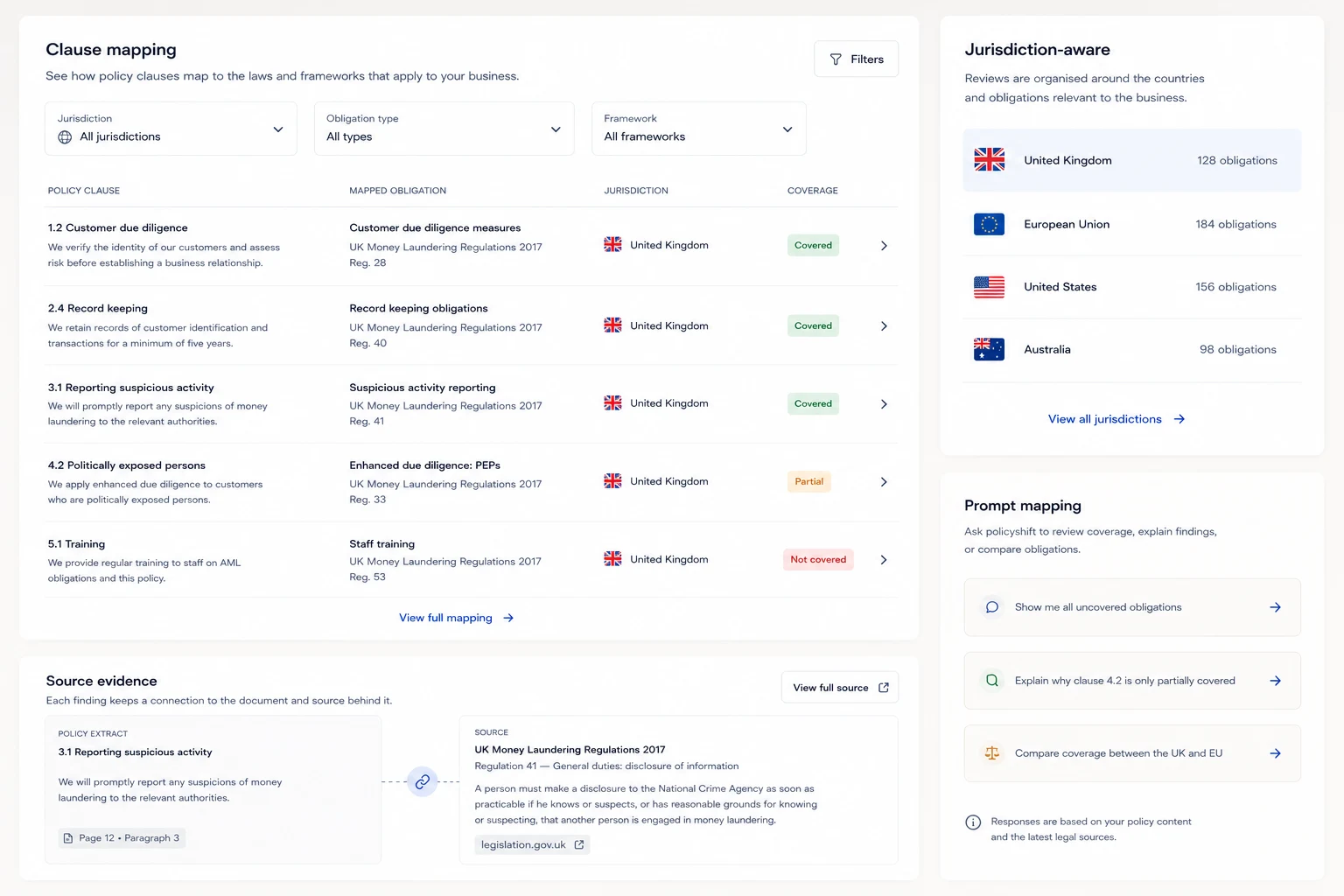Screen dimensions: 1344x896
Task: Click the arrow on Explain why clause 4.2 prompt
Action: (x=1276, y=681)
